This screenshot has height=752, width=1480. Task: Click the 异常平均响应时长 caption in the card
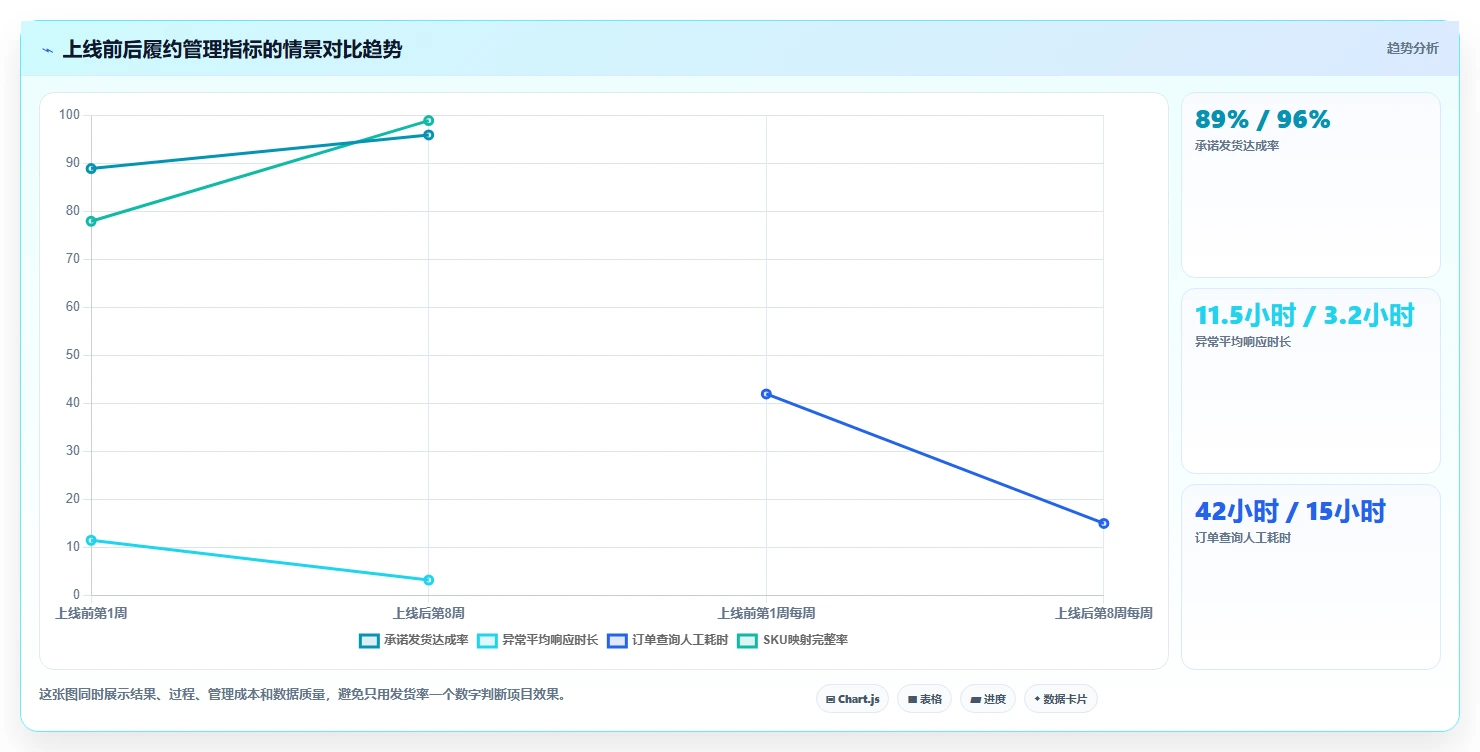(1243, 342)
